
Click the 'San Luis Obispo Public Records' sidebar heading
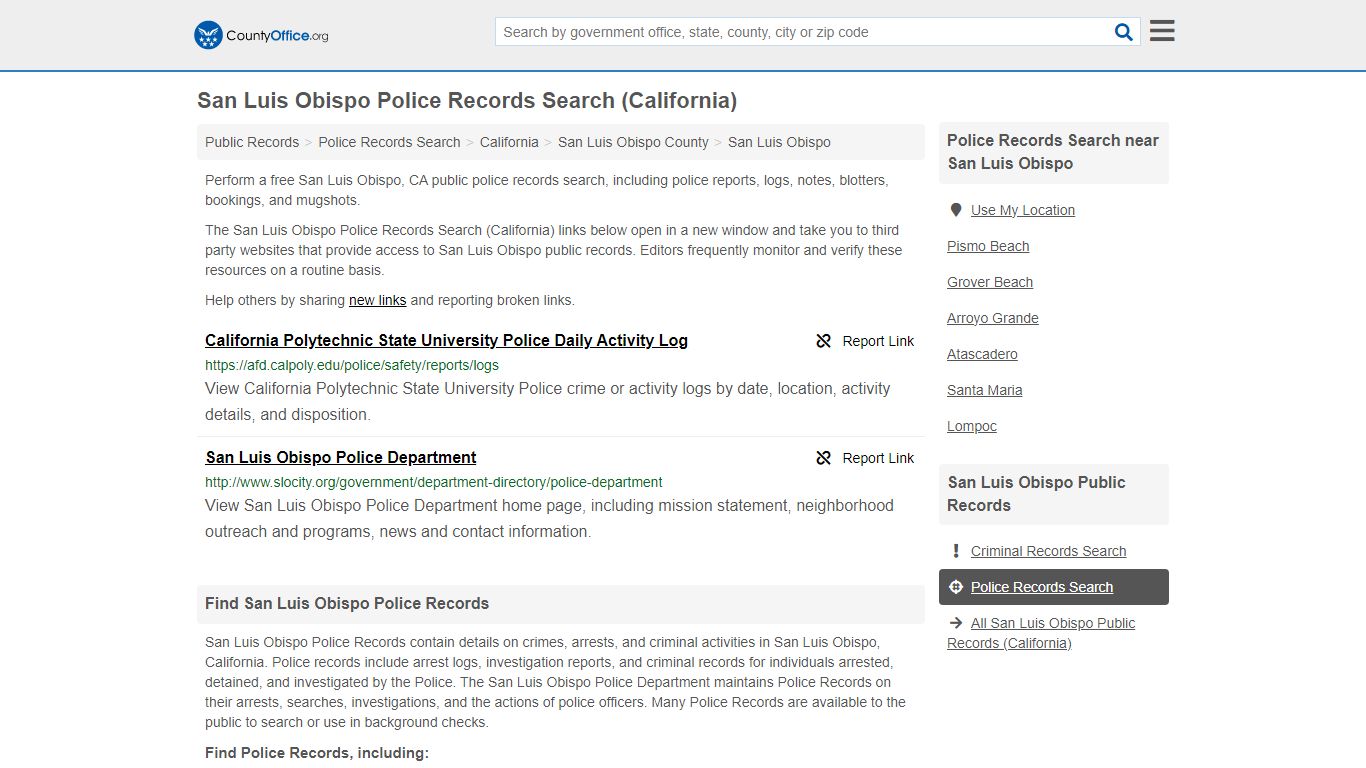(1036, 494)
